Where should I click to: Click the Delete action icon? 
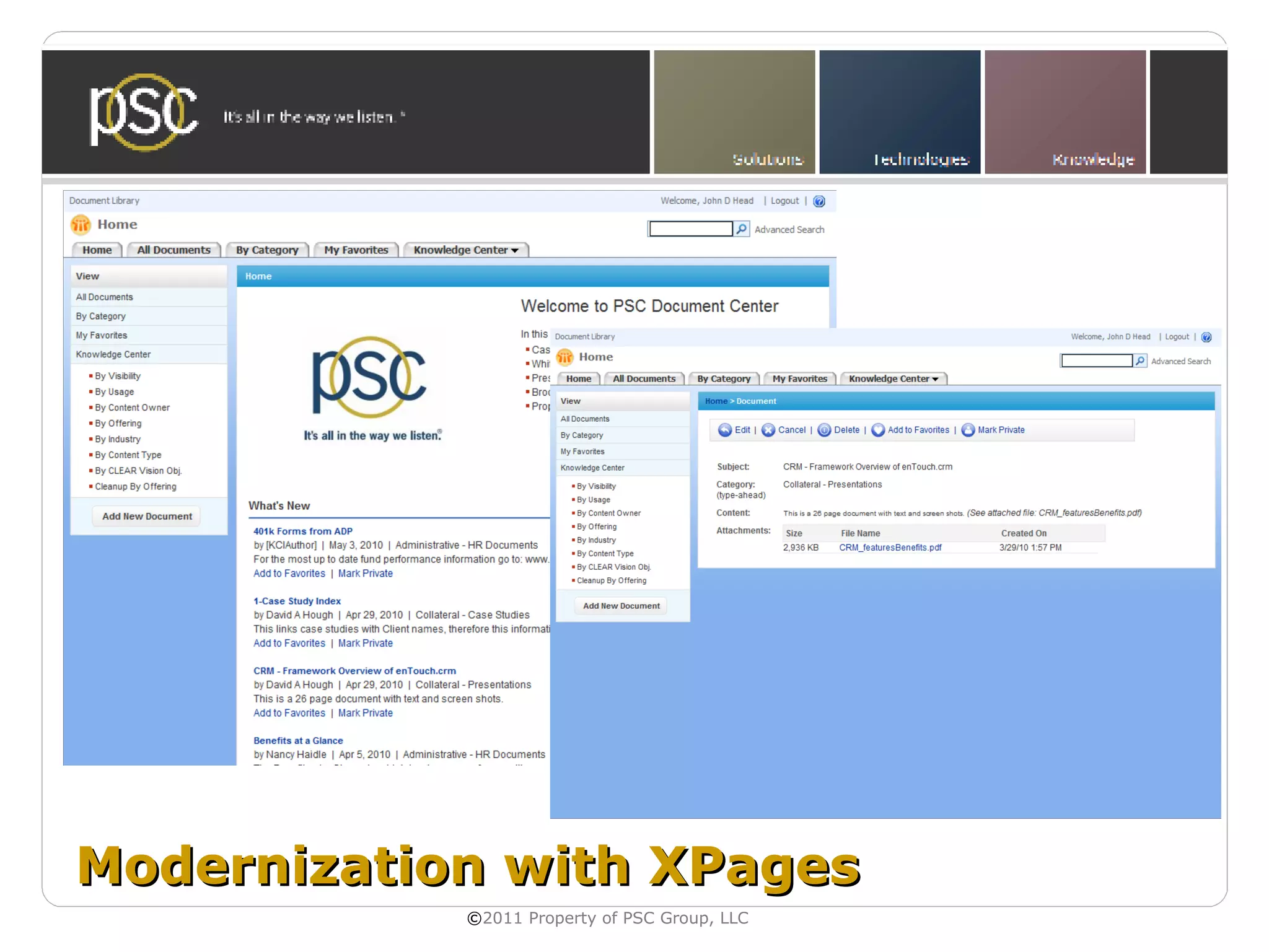pos(824,430)
